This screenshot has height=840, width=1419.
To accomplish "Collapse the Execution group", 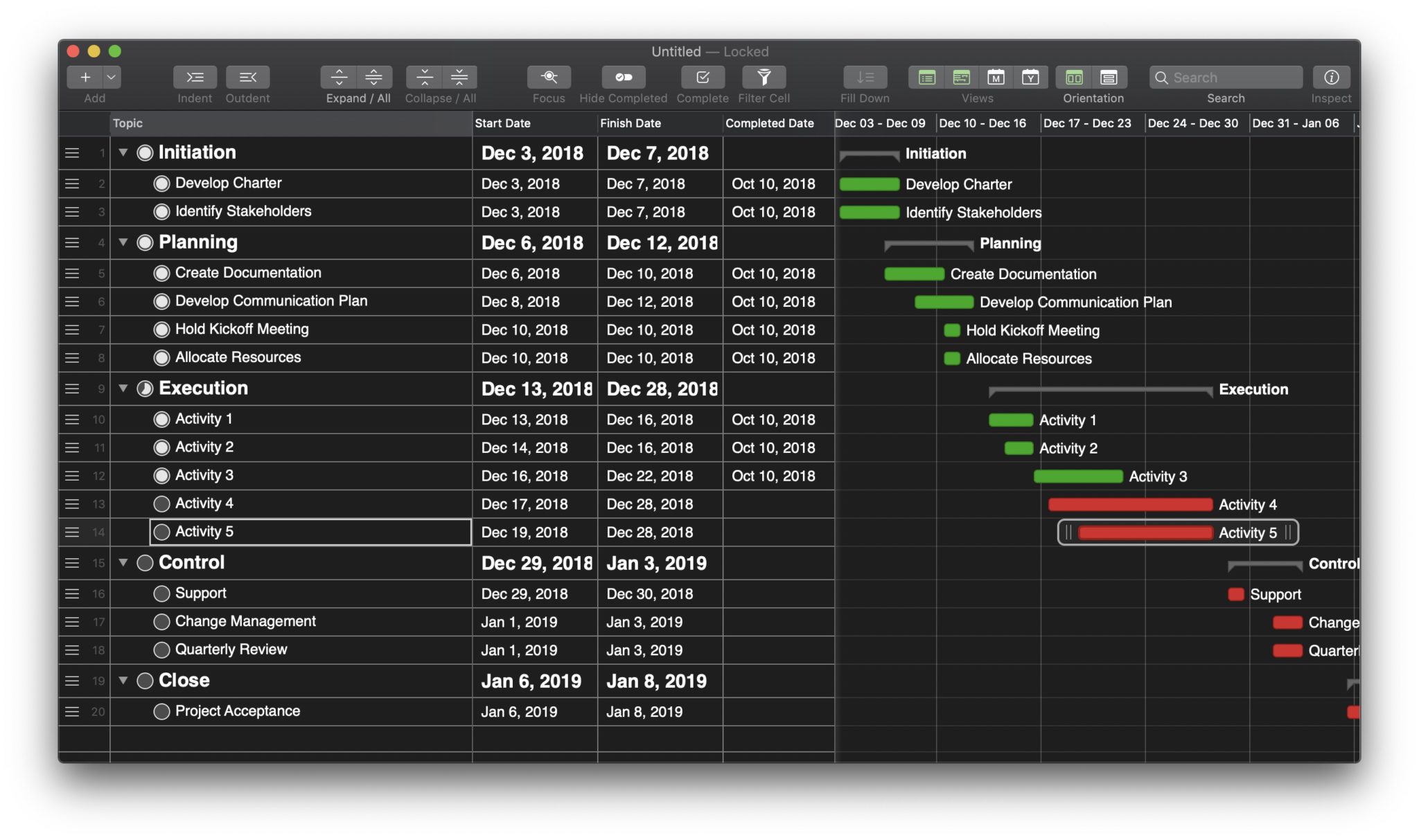I will pos(123,388).
